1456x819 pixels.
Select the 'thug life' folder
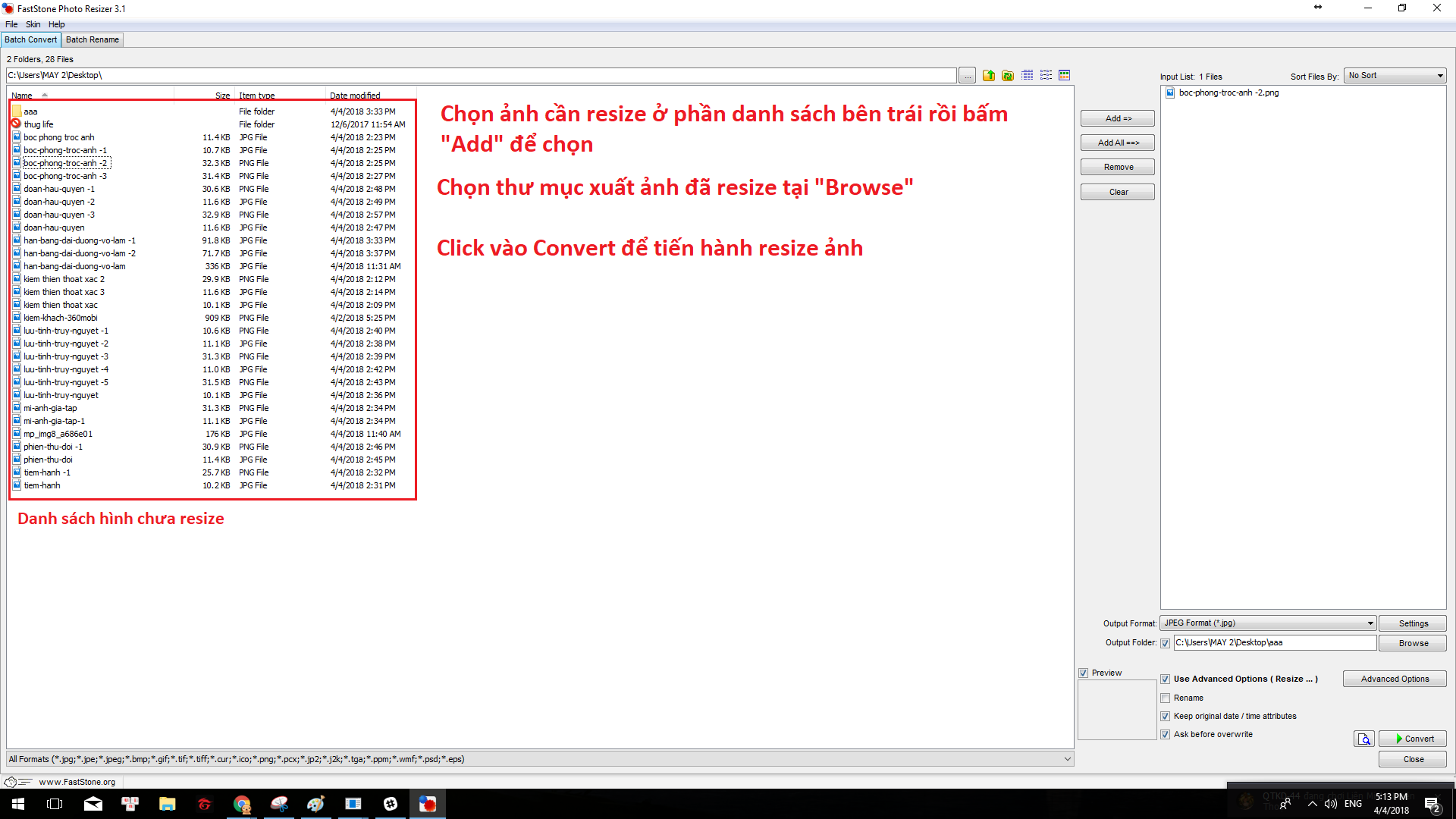pyautogui.click(x=38, y=124)
